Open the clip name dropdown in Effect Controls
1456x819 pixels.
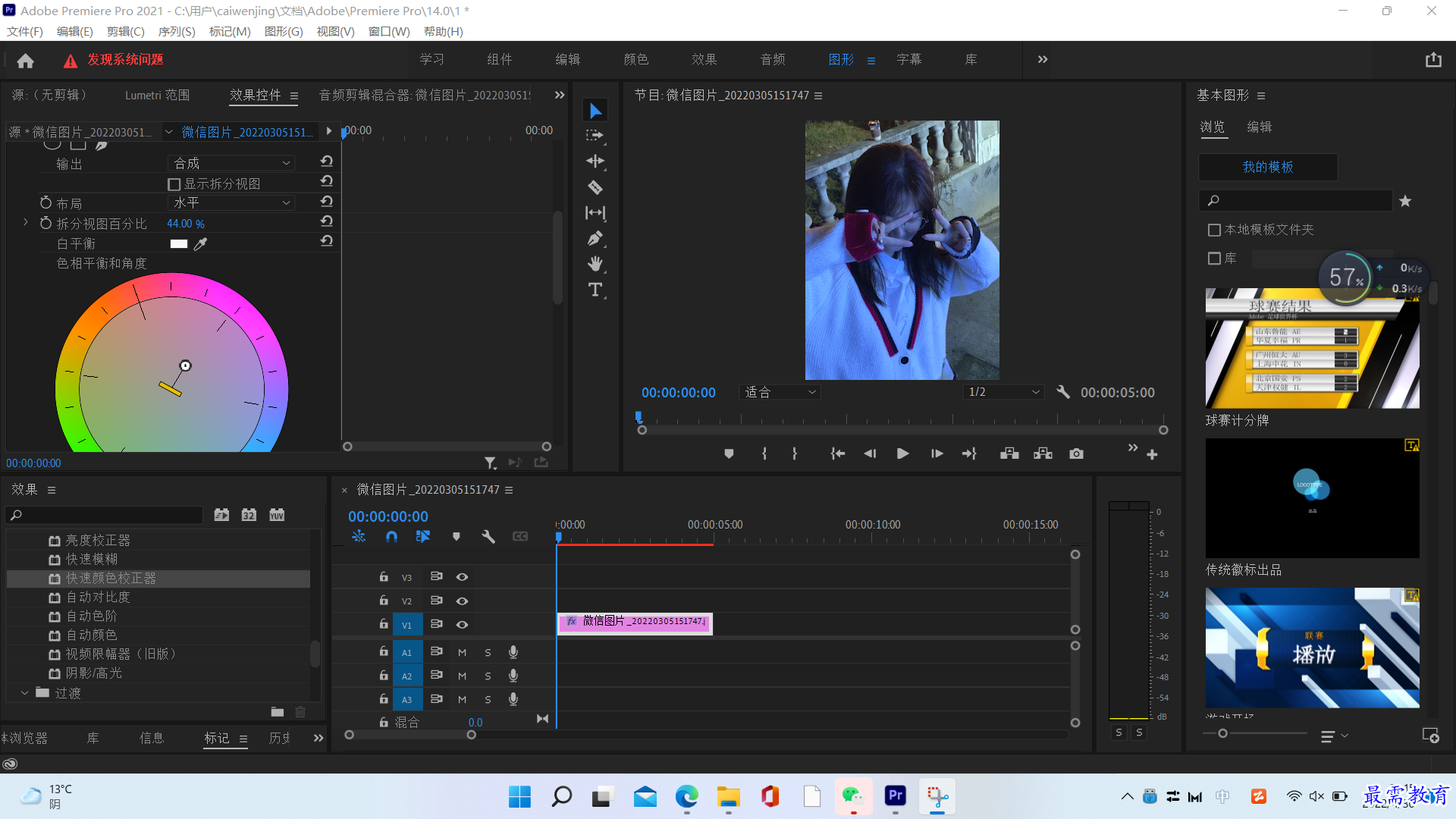pyautogui.click(x=168, y=132)
